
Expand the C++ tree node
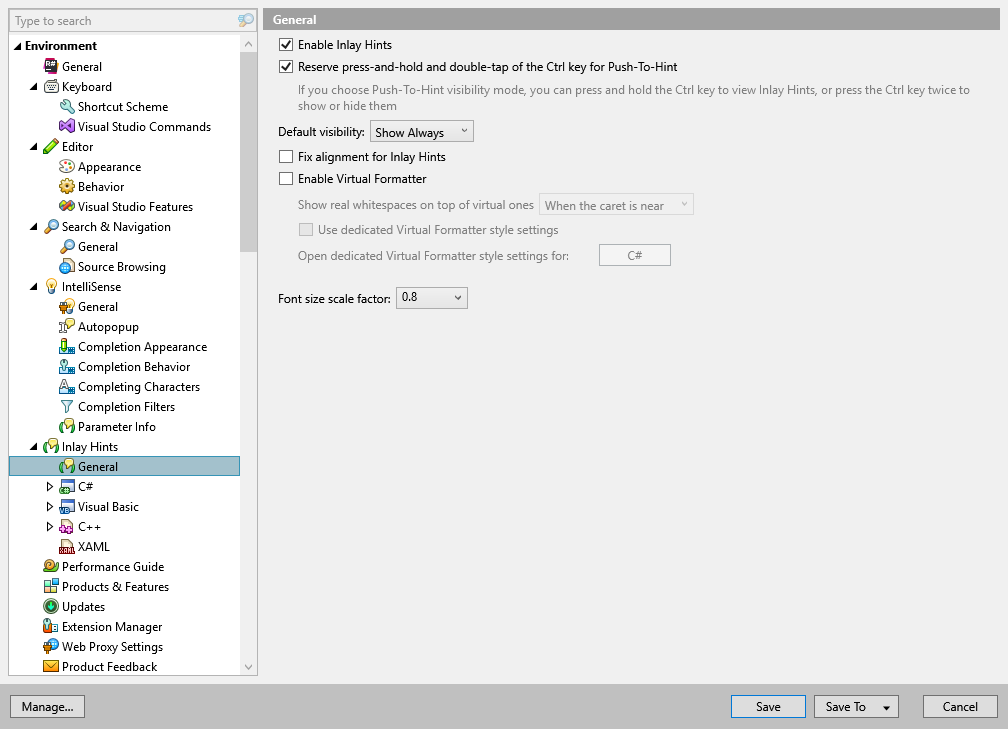point(50,526)
